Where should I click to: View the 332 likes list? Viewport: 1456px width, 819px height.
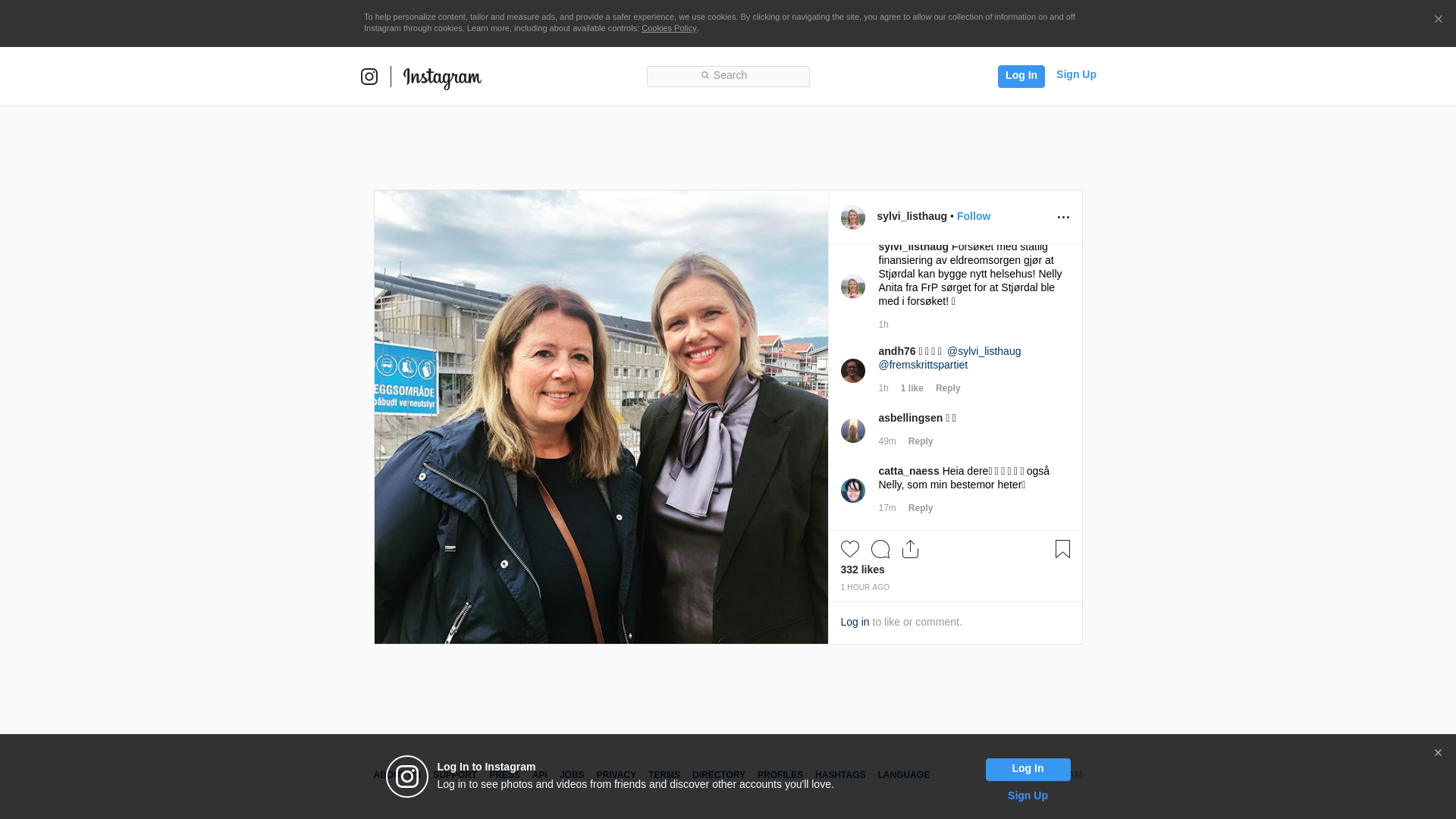[862, 570]
